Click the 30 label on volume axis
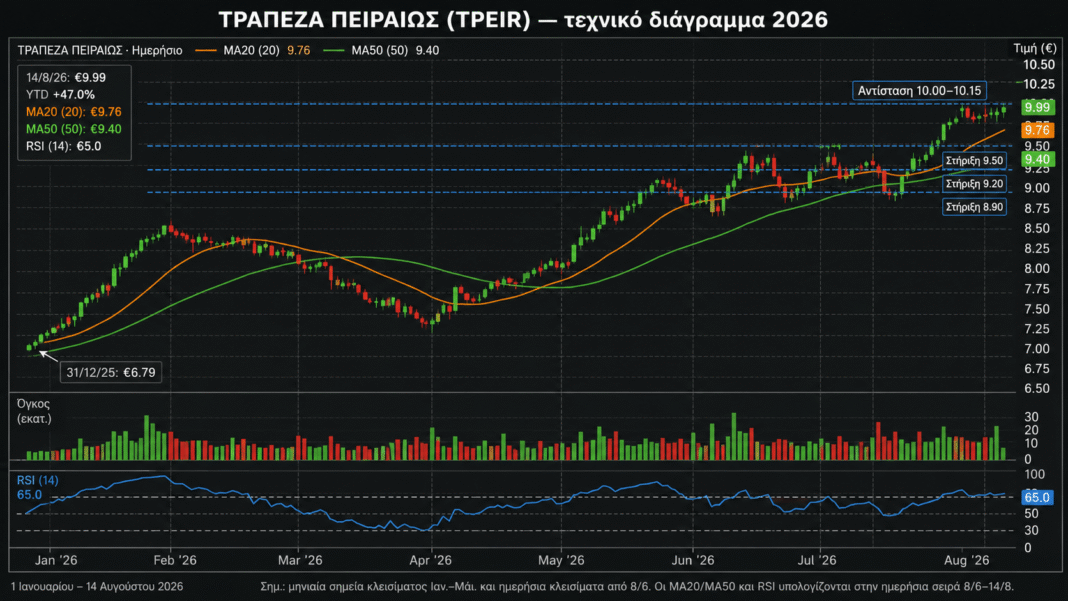 click(1031, 416)
